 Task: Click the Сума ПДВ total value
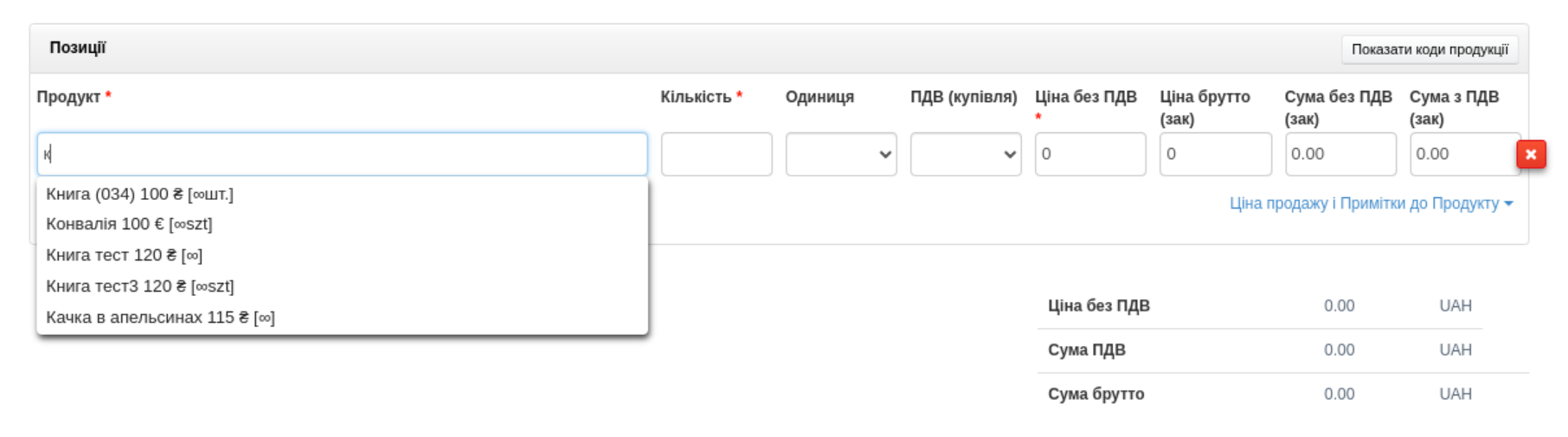[x=1339, y=350]
